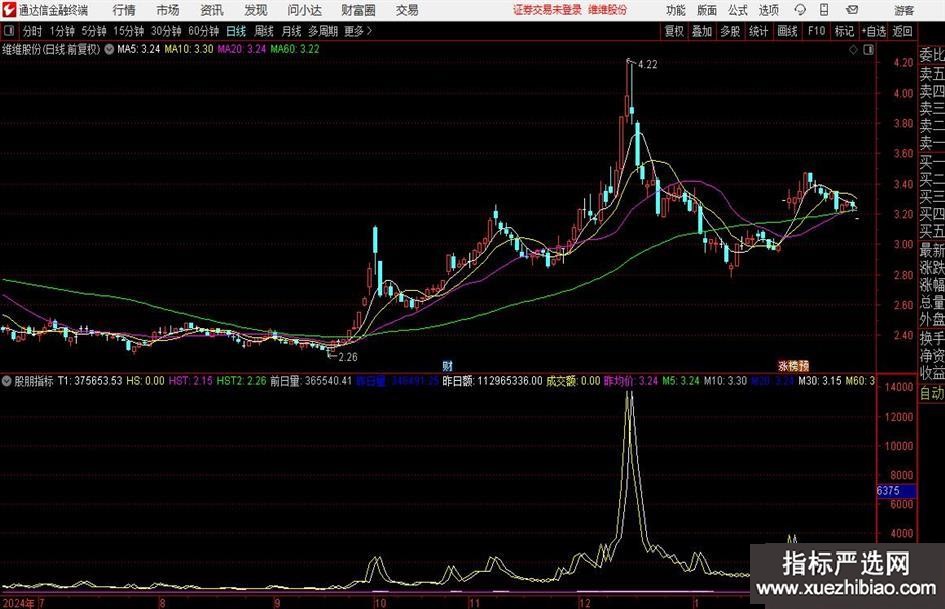This screenshot has width=945, height=609.
Task: Switch to the 15分钟 period tab
Action: [129, 31]
